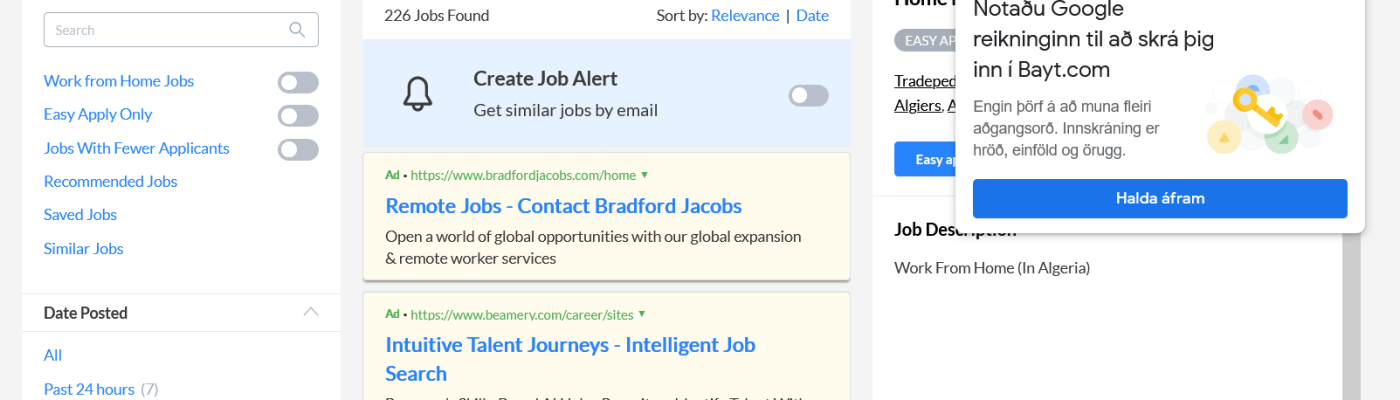Sort jobs by Relevance
Image resolution: width=1400 pixels, height=400 pixels.
point(745,16)
